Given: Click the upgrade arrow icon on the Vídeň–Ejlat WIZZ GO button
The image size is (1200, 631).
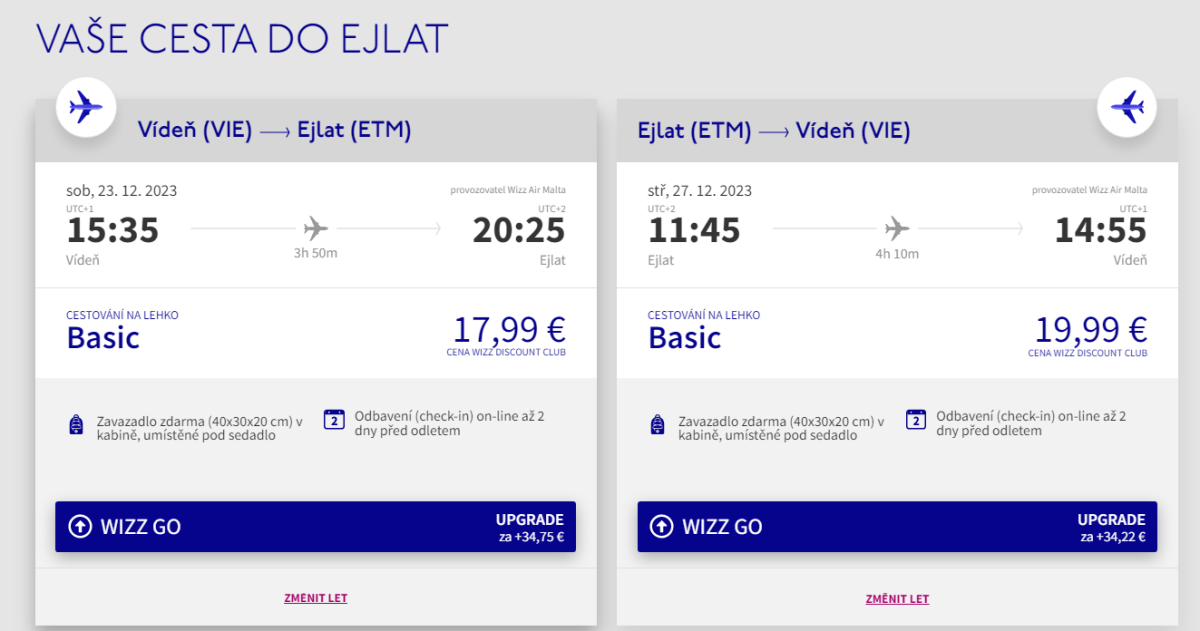Looking at the screenshot, I should point(80,527).
